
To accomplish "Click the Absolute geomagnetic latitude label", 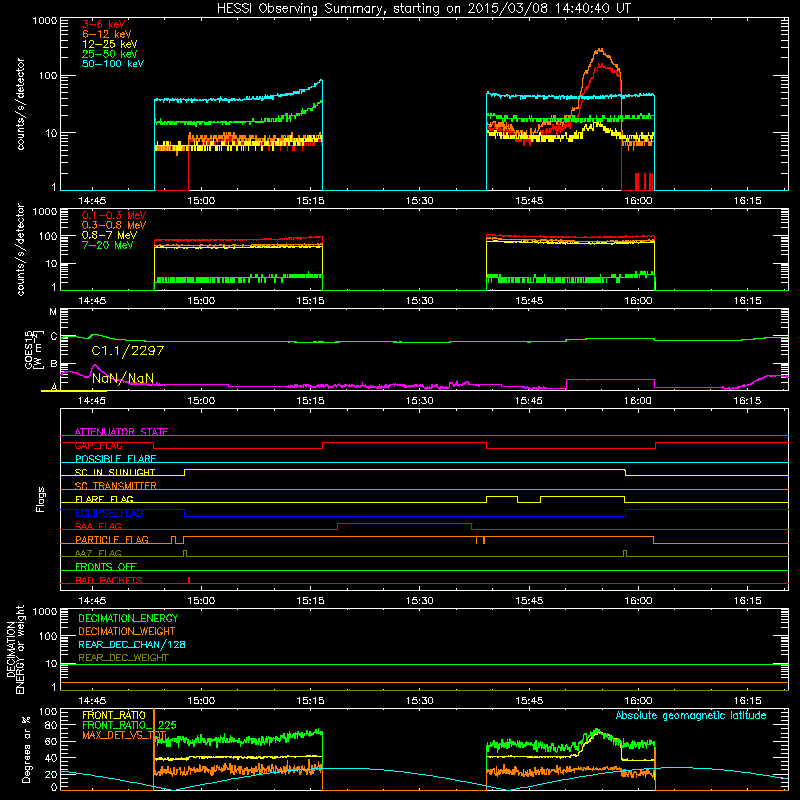I will (x=691, y=715).
